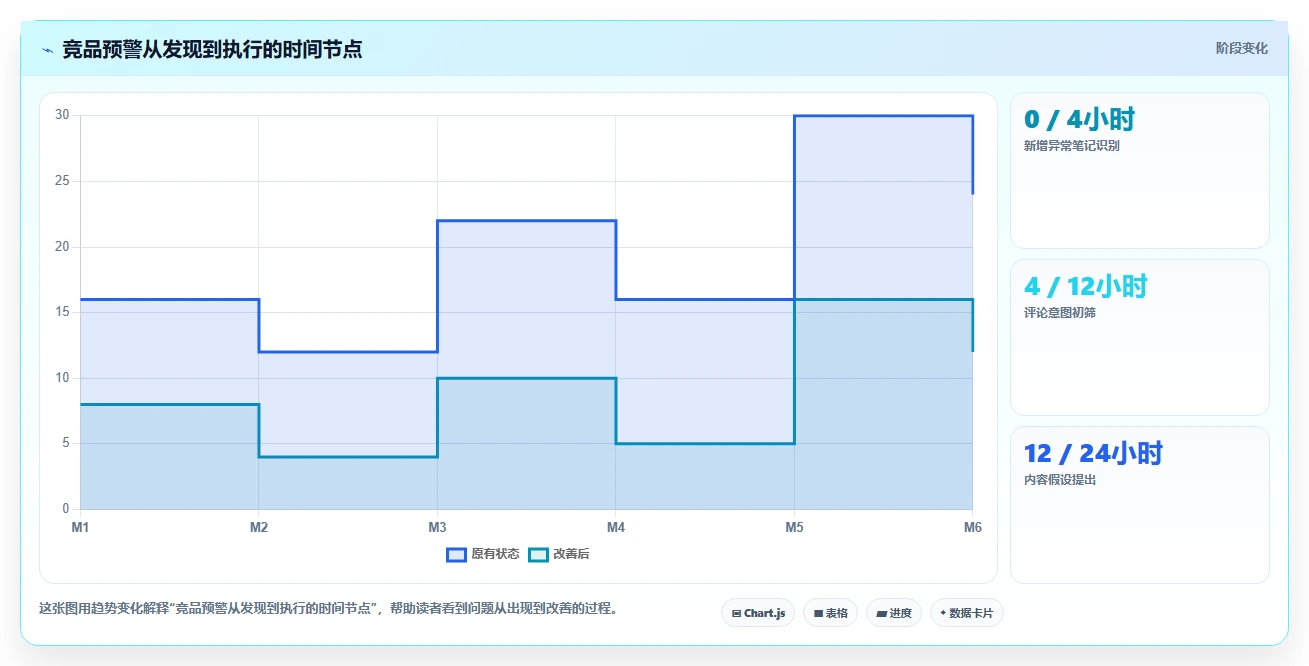Click the icon in Chart.js tag

(736, 613)
